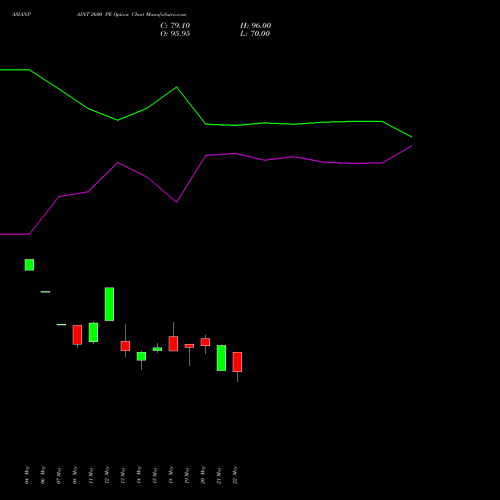Viewport: 500px width, 500px height.
Task: Click the tall green candle for 12 May
Action: [x=109, y=304]
